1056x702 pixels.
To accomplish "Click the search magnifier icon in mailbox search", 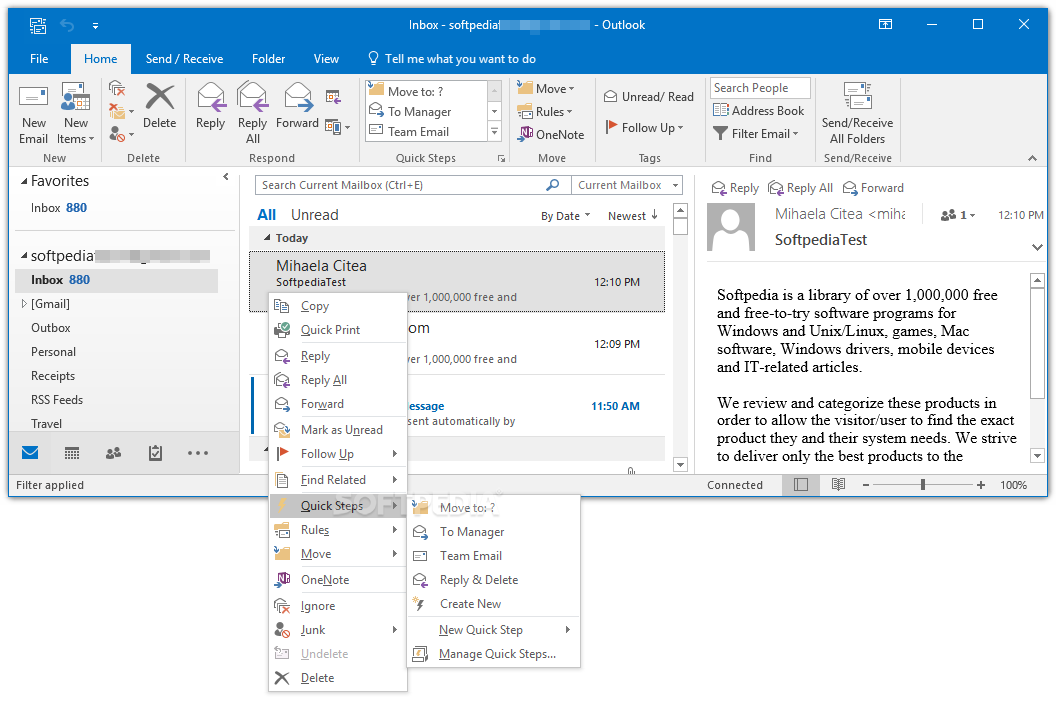I will coord(553,185).
